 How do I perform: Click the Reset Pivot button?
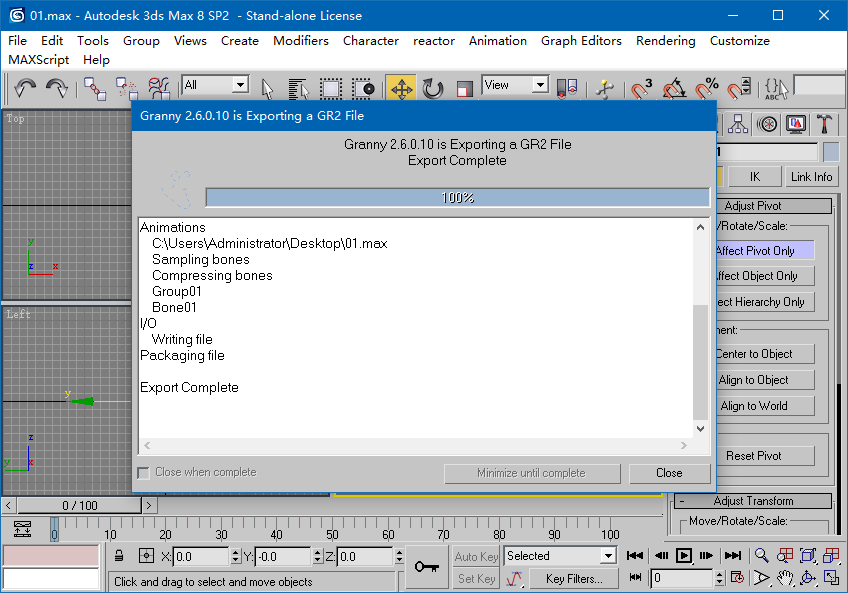click(x=764, y=456)
